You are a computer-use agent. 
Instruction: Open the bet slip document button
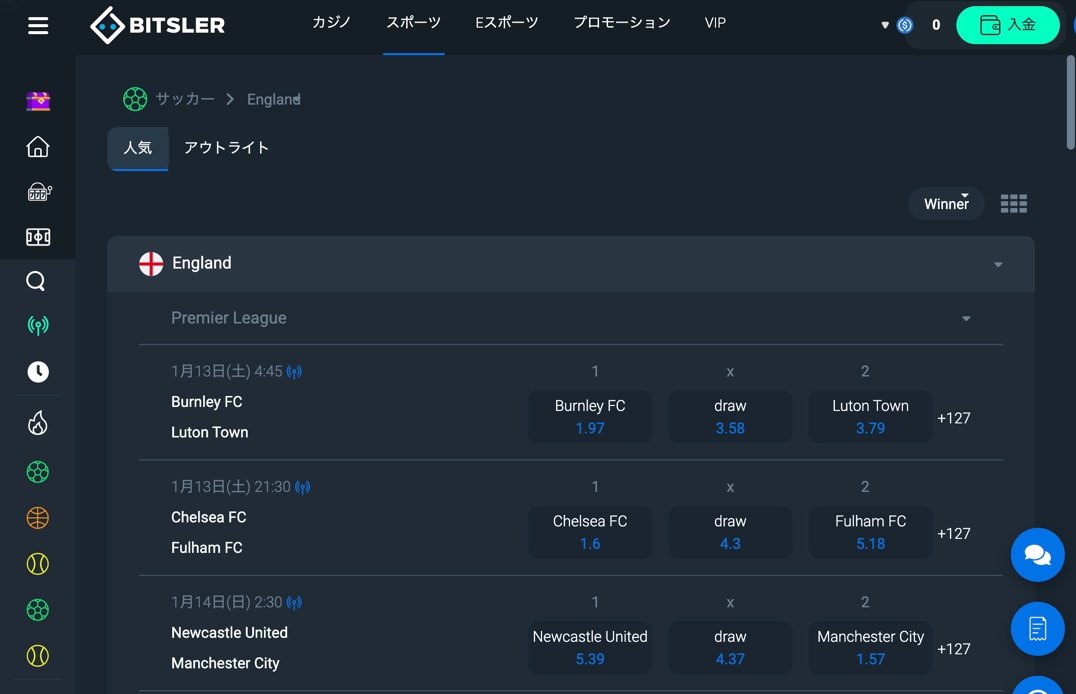(x=1037, y=629)
